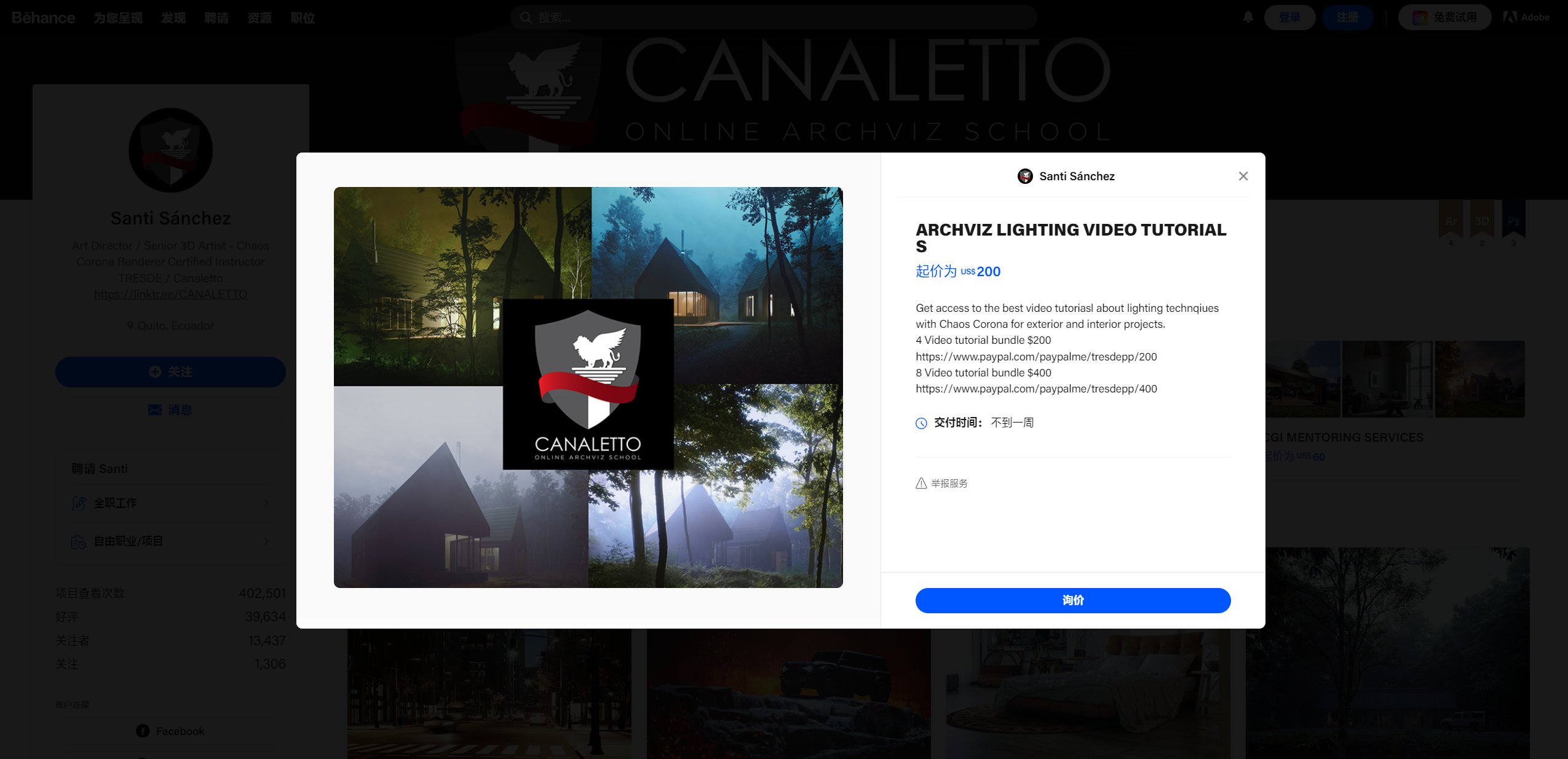Screen dimensions: 1568x759
Task: Open the Canaletto service preview image
Action: click(x=588, y=387)
